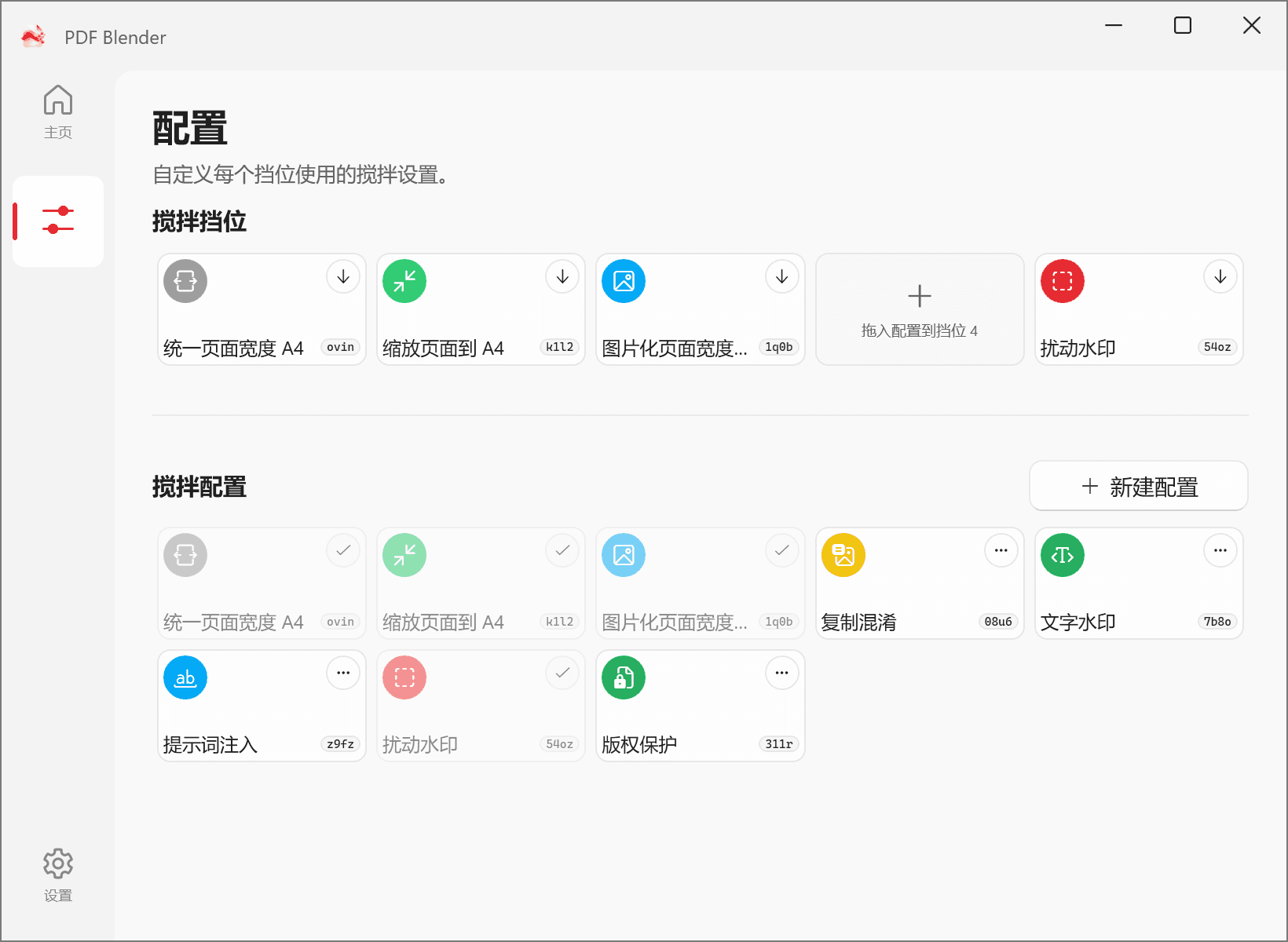
Task: Click the checkmark on 图片化页面宽度 config
Action: tap(781, 550)
